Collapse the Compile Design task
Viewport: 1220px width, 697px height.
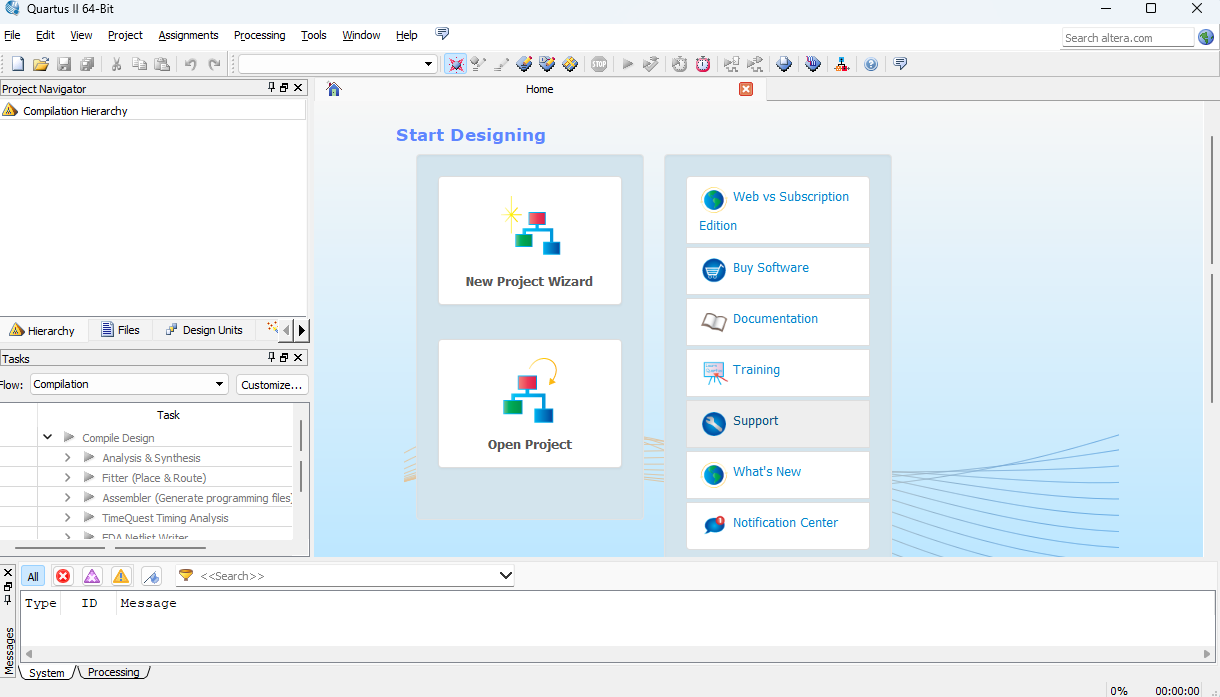click(x=48, y=438)
